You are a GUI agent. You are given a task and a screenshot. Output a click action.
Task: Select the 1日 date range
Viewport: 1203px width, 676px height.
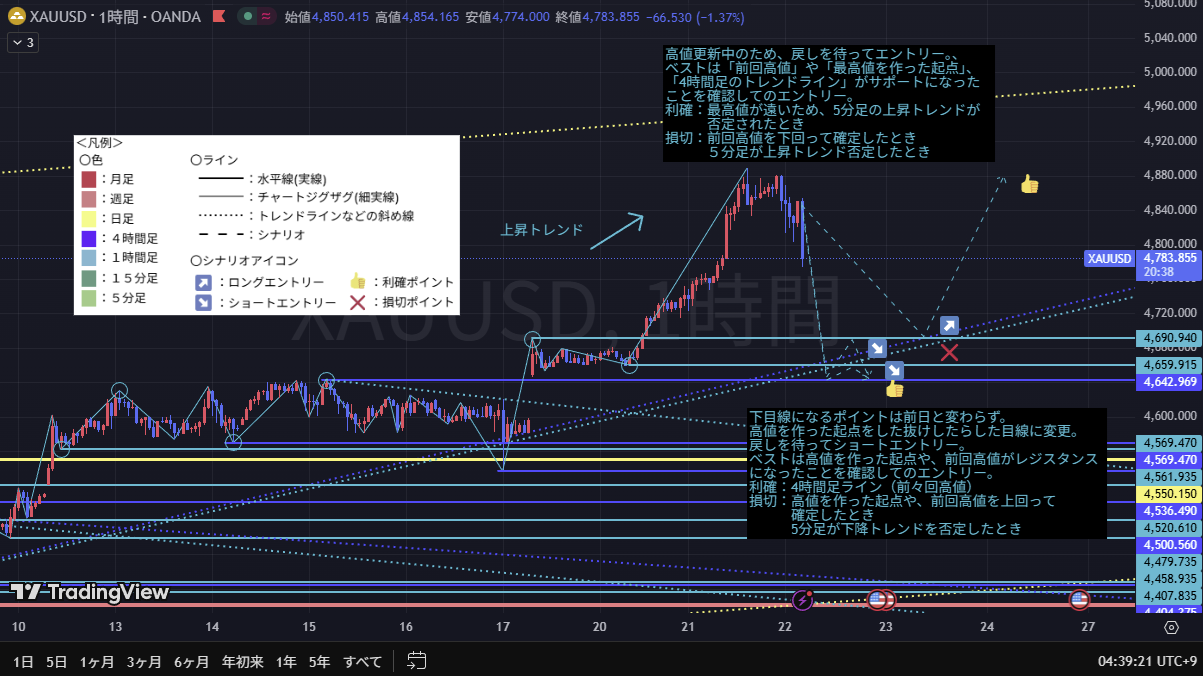23,661
